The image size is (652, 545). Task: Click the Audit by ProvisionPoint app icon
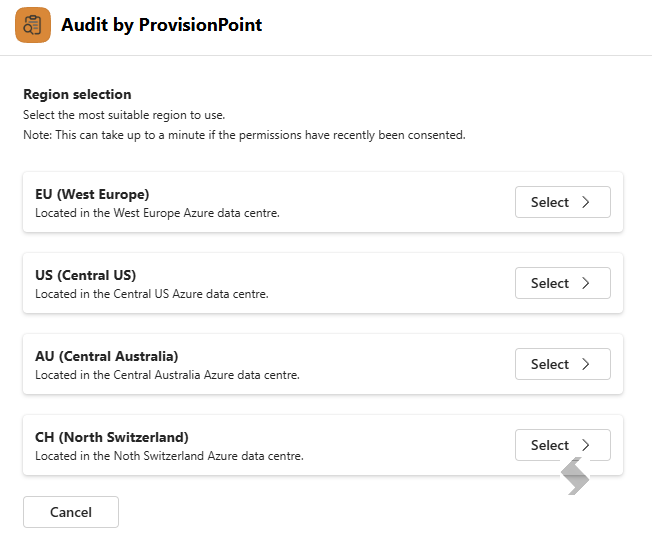(33, 25)
